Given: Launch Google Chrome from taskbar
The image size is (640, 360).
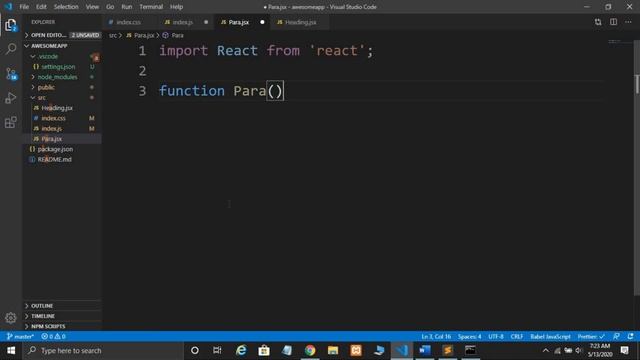Looking at the screenshot, I should coord(310,350).
